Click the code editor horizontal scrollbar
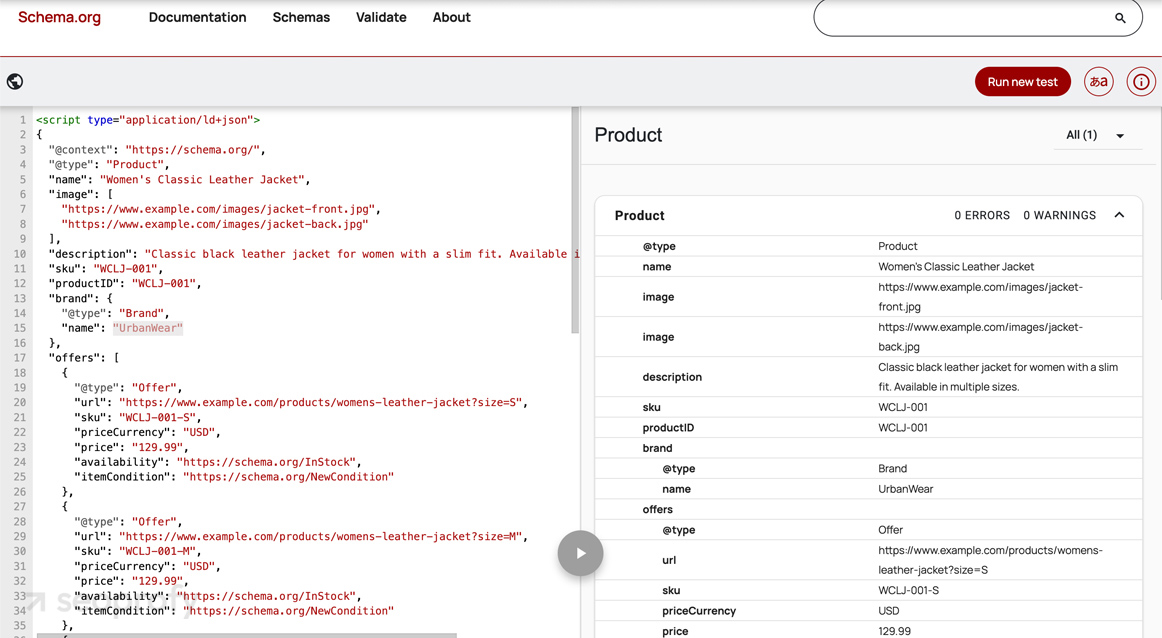The height and width of the screenshot is (638, 1162). (x=247, y=635)
